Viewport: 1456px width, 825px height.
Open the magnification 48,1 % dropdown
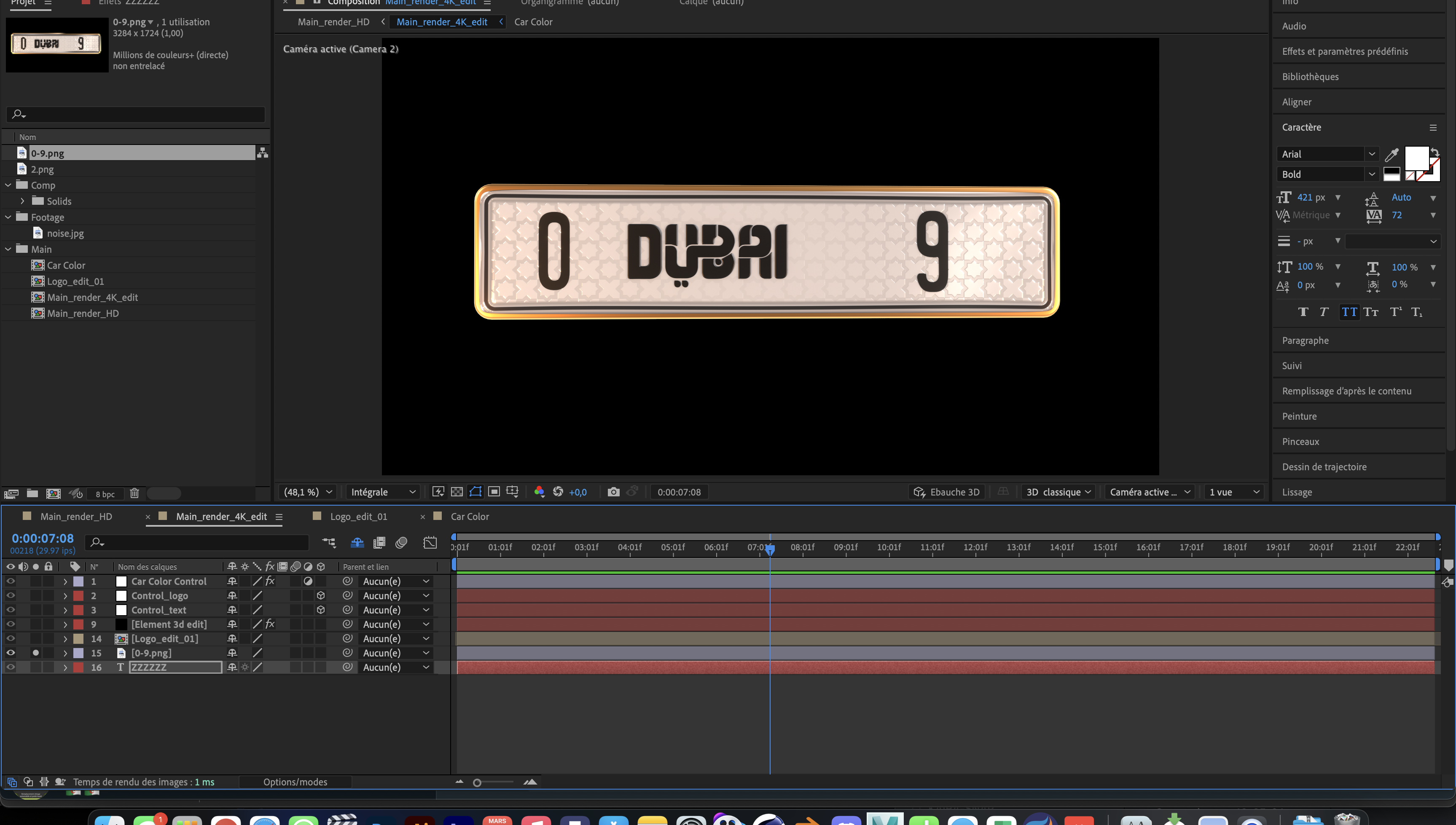[308, 492]
